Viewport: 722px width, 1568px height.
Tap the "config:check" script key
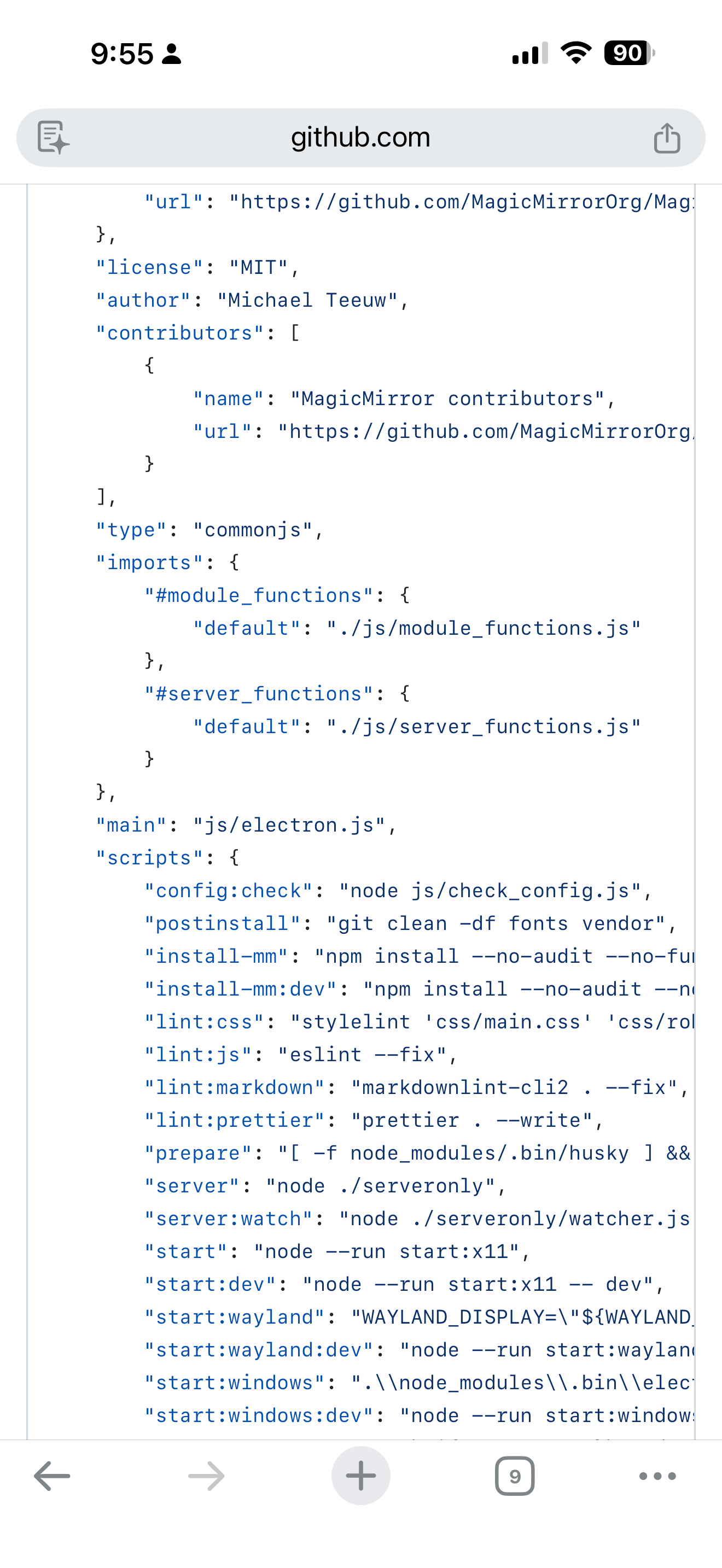228,891
